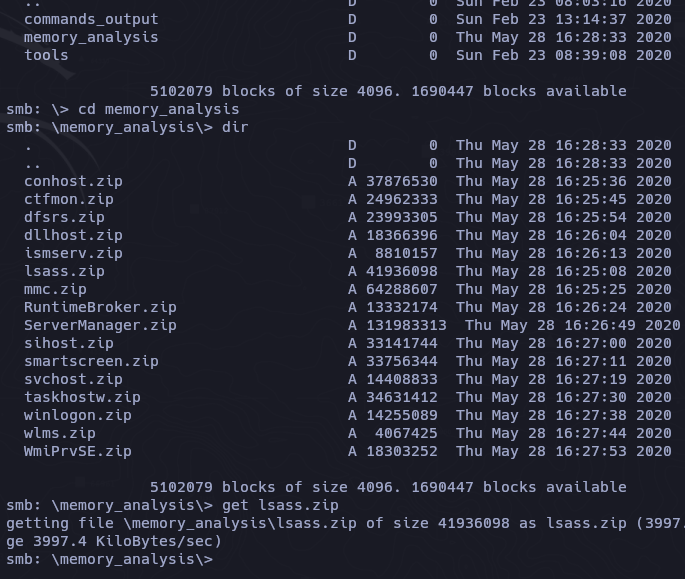This screenshot has width=685, height=579.
Task: Select ismserv.zip filename
Action: 73,253
